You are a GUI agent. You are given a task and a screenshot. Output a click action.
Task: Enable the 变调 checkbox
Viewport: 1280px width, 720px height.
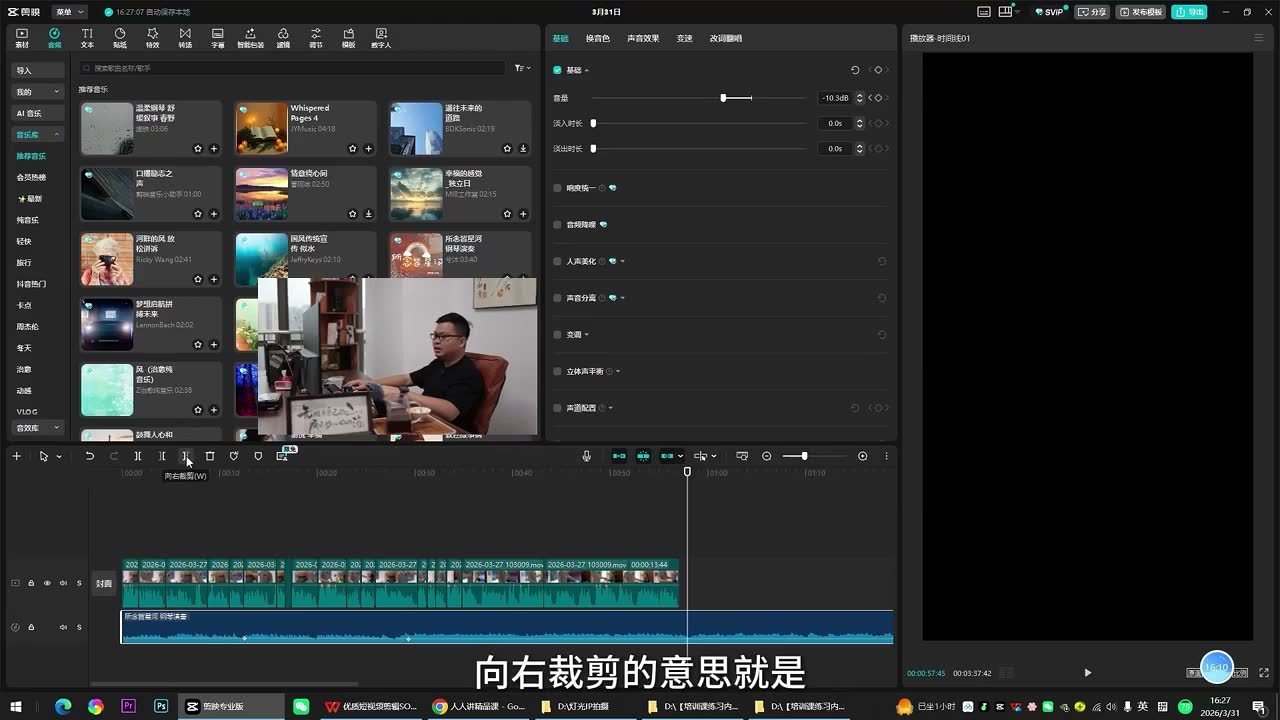point(557,334)
